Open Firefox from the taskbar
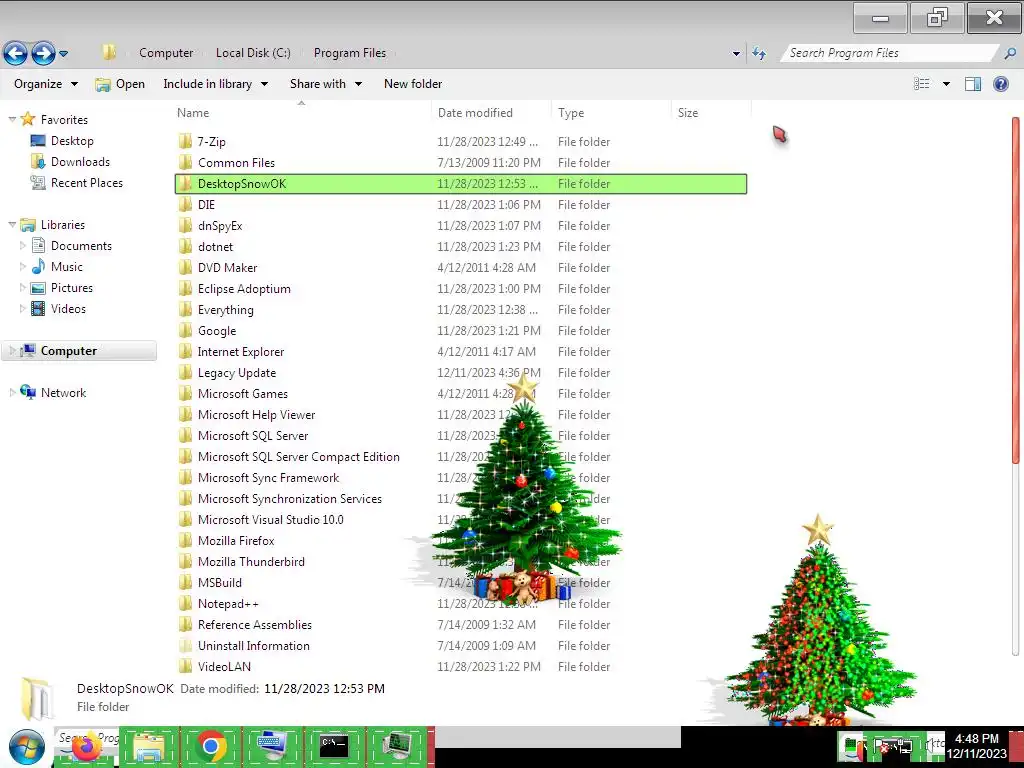The width and height of the screenshot is (1024, 768). [x=86, y=746]
